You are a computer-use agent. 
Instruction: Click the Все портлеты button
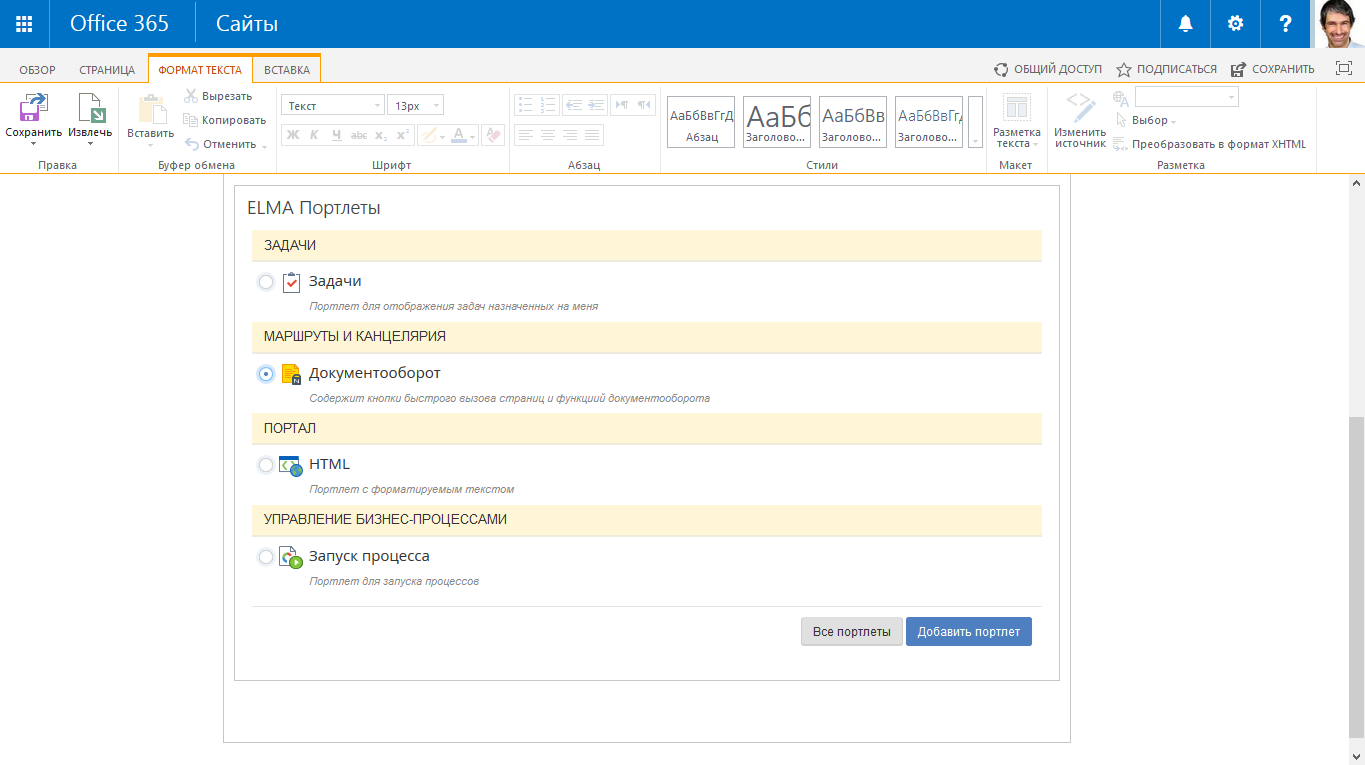coord(852,632)
